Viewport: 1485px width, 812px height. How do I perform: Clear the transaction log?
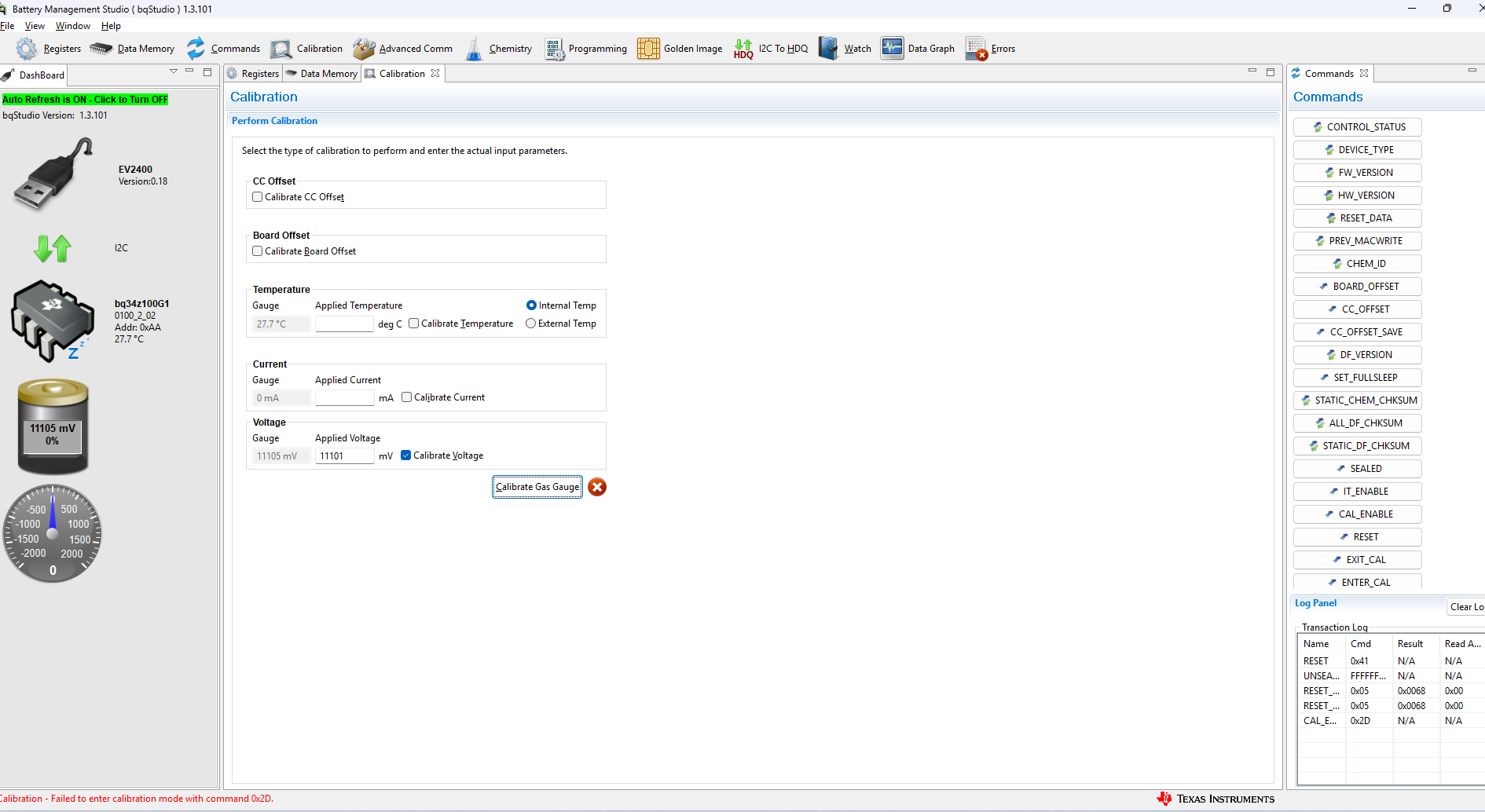click(x=1466, y=607)
